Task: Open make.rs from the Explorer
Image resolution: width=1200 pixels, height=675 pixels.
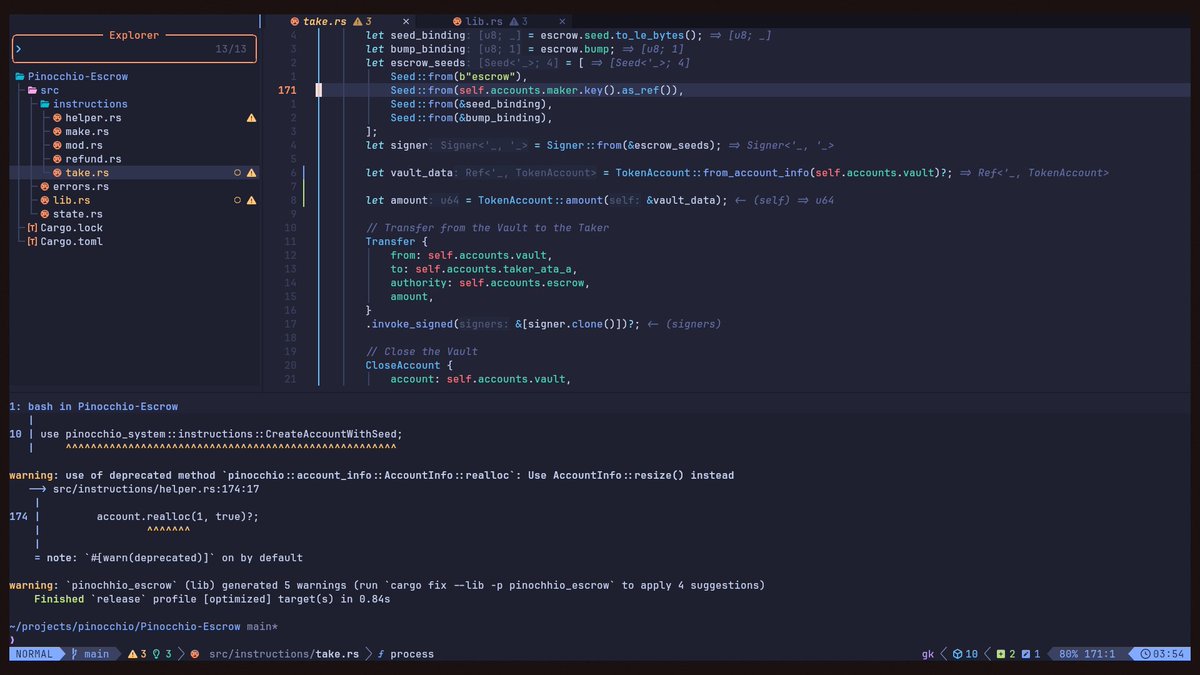Action: (x=87, y=132)
